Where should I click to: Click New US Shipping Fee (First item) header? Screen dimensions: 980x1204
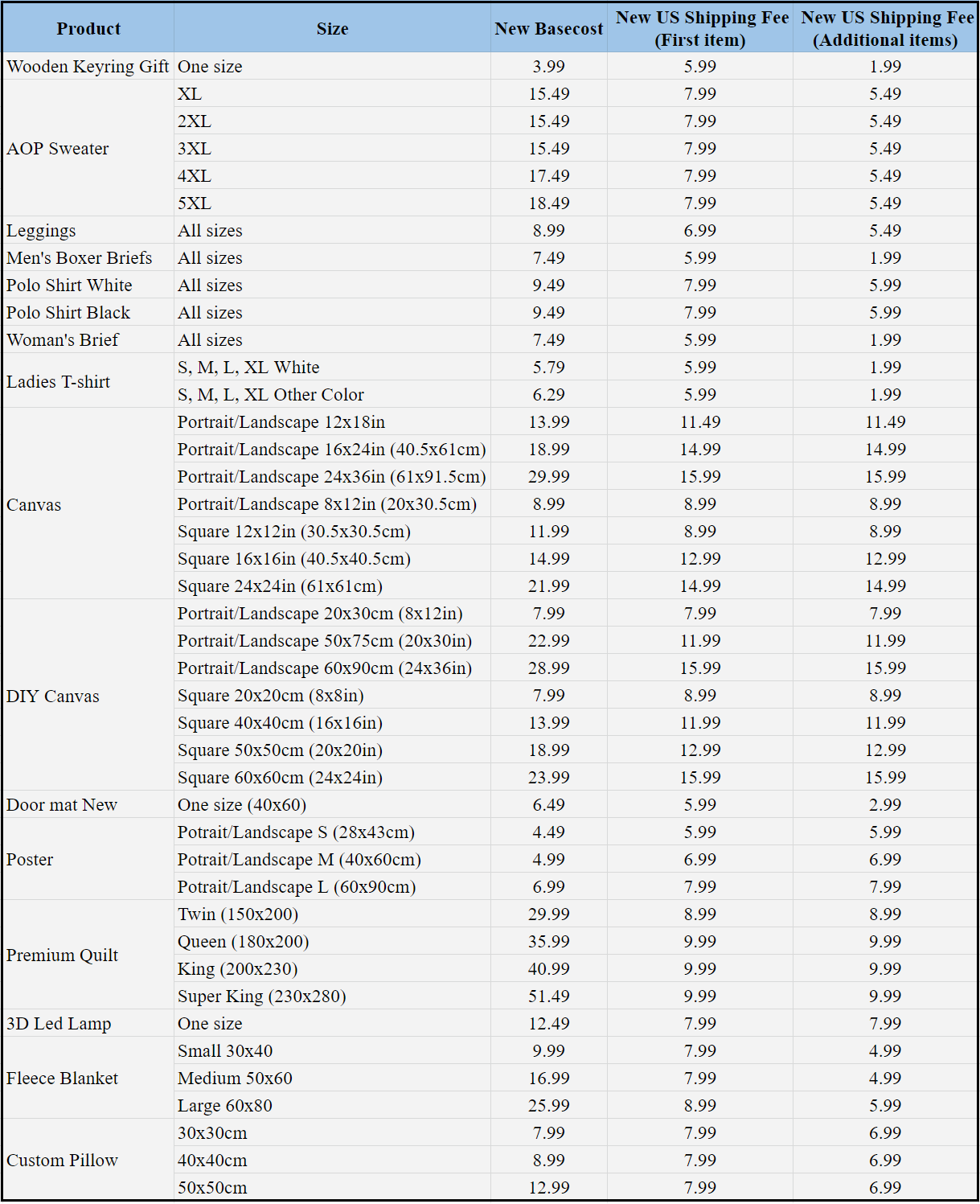click(700, 29)
